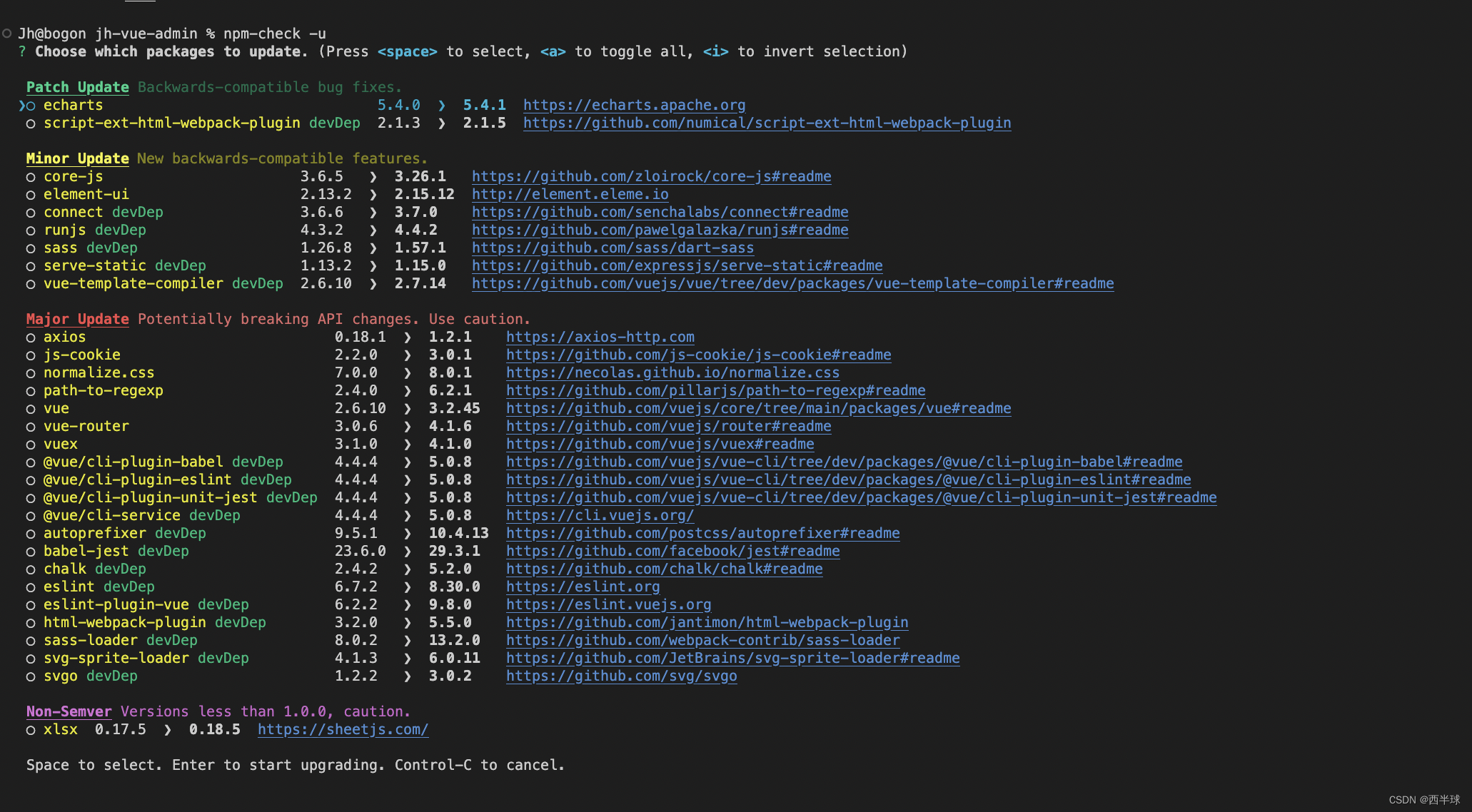Select the sass devDep selection circle
This screenshot has height=812, width=1472.
click(31, 248)
